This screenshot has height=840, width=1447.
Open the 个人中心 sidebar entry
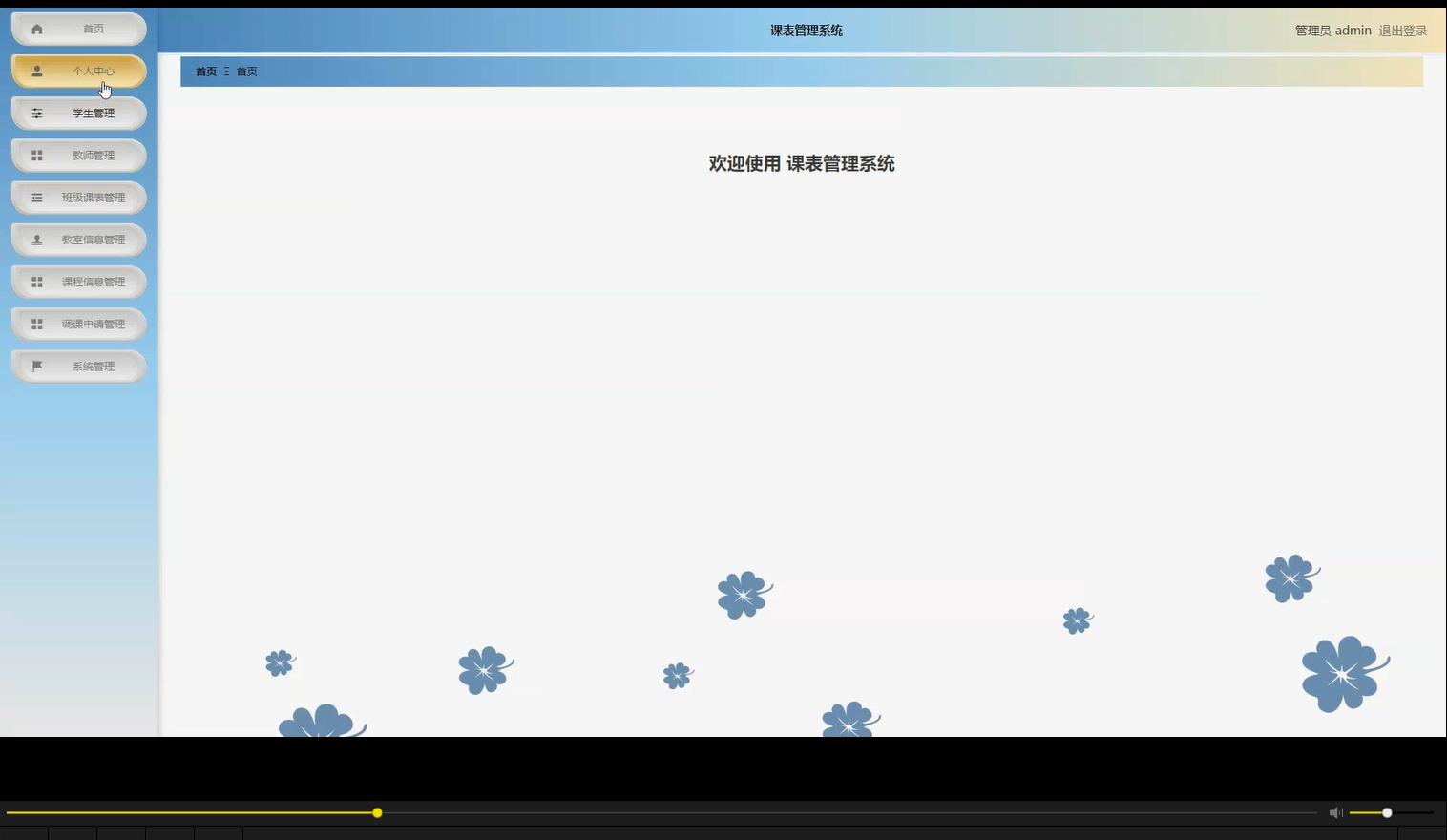coord(93,71)
